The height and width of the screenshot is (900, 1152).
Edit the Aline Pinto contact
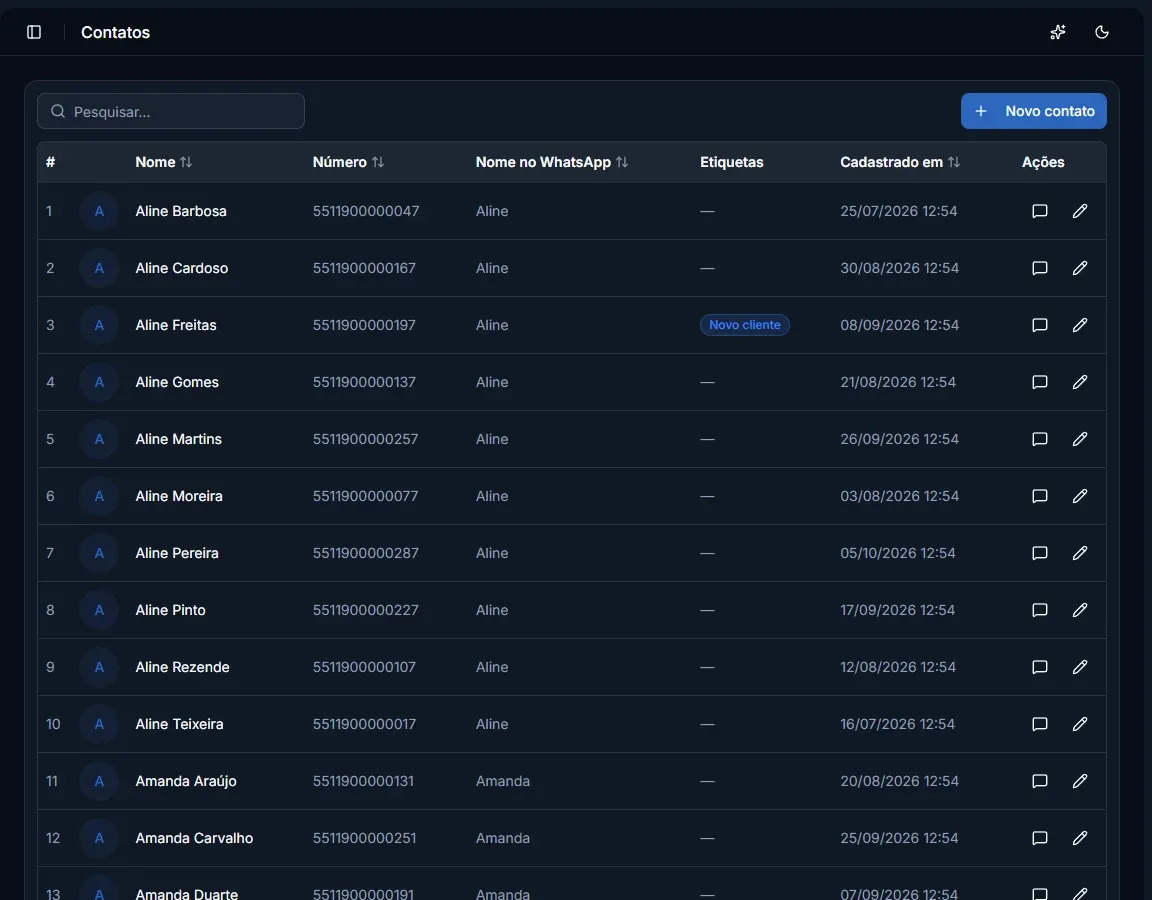click(x=1079, y=610)
